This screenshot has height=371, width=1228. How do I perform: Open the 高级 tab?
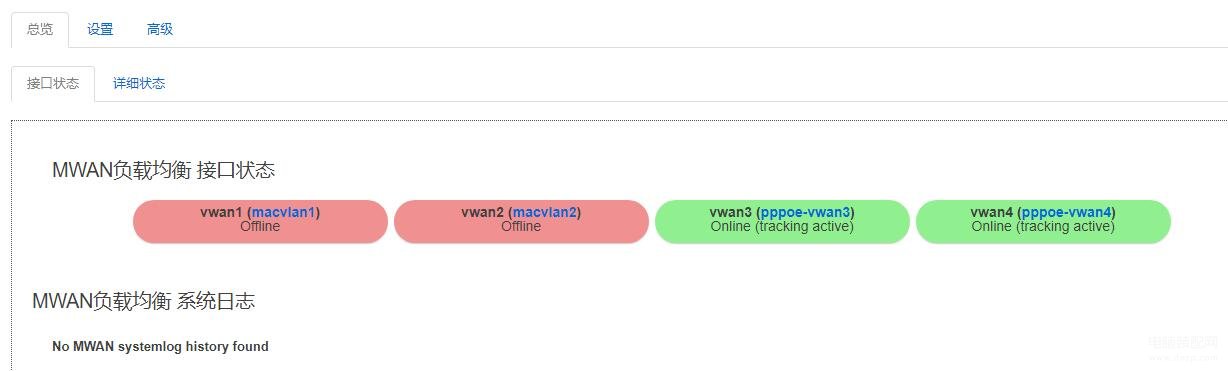tap(160, 29)
